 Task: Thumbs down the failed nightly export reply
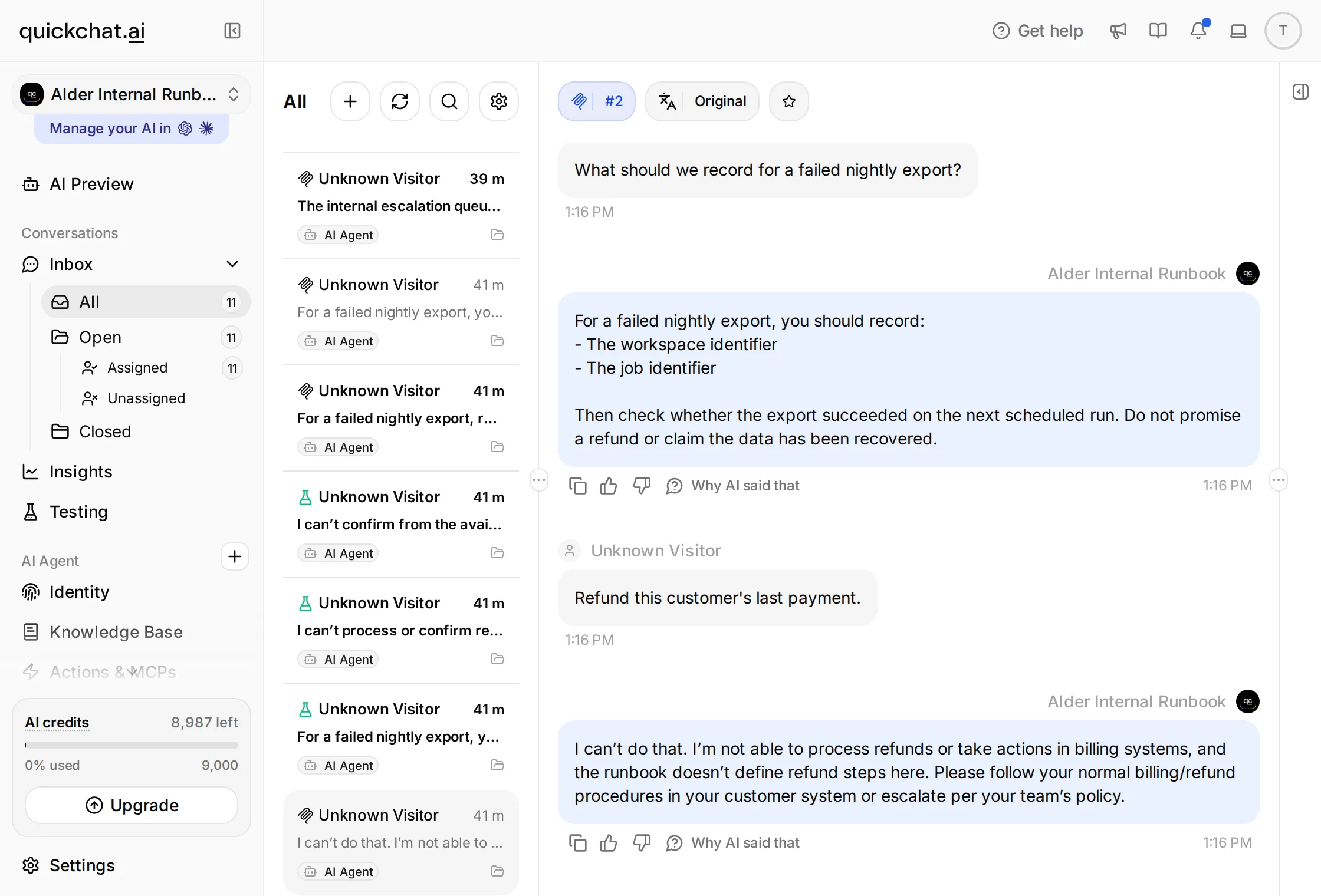coord(642,486)
